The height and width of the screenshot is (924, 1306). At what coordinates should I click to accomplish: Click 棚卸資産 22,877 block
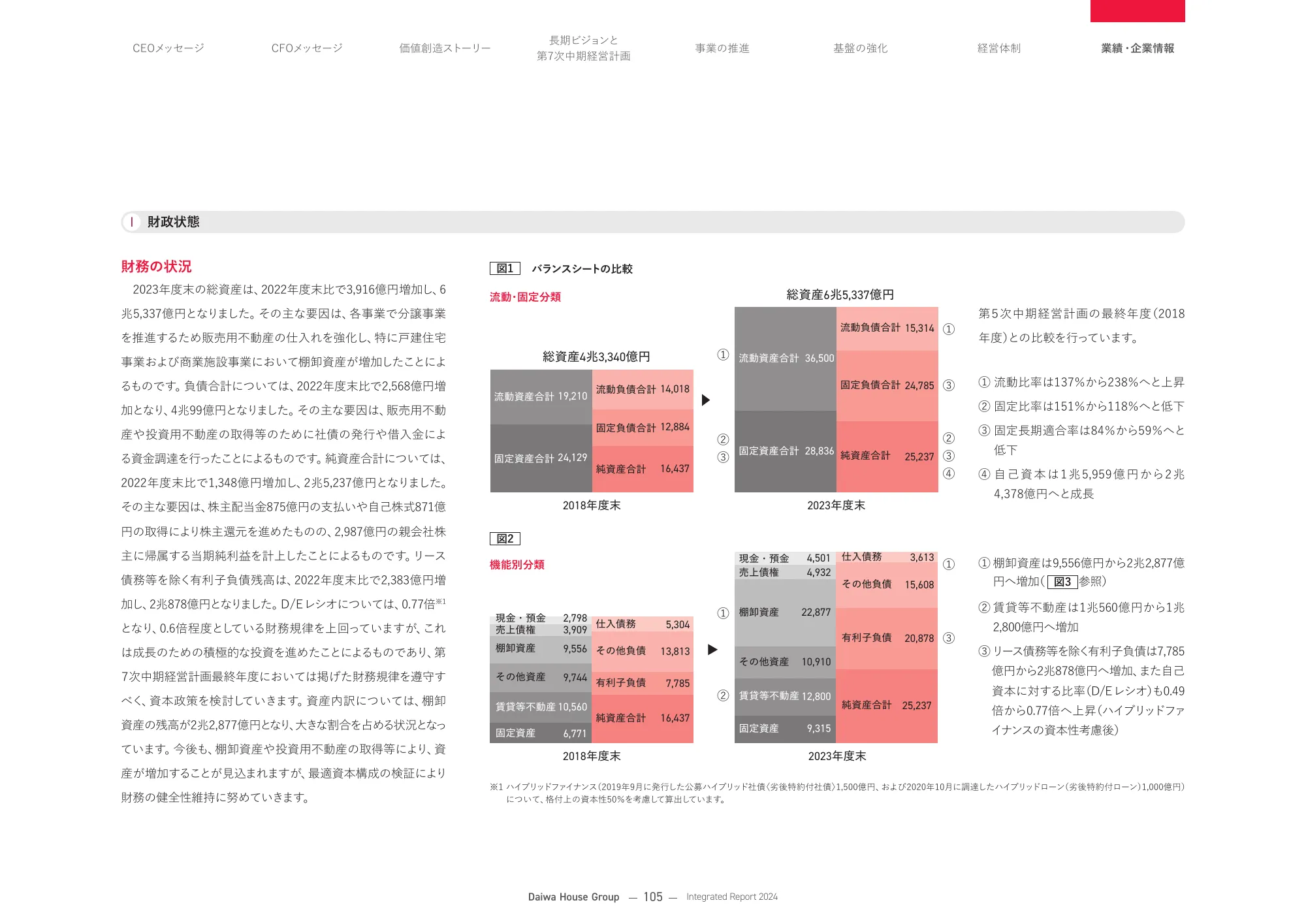[x=785, y=613]
